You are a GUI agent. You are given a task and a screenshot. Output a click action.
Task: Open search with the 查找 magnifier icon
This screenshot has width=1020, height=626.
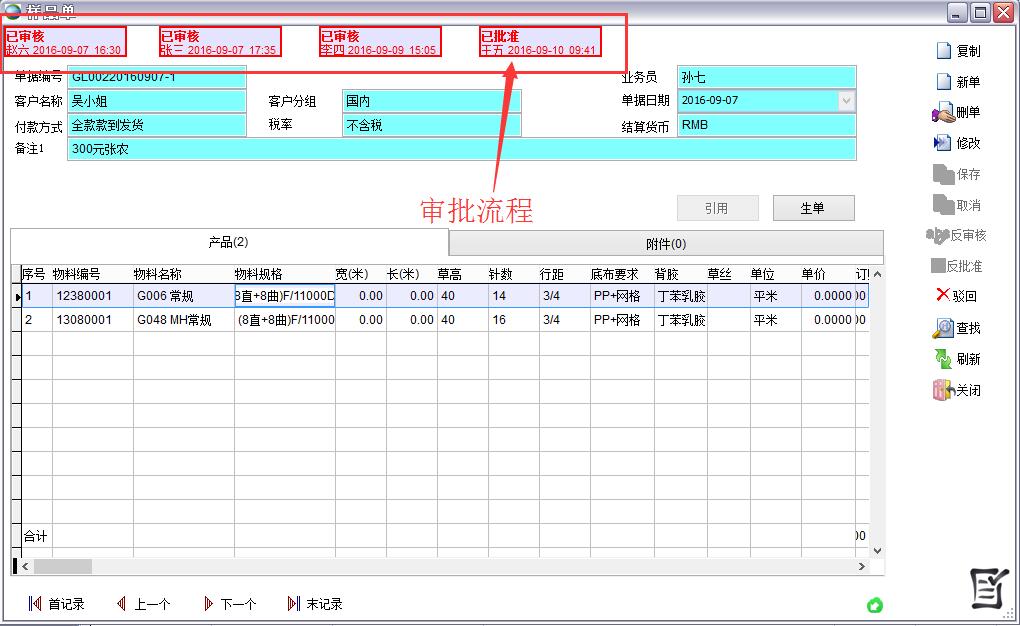click(x=958, y=329)
